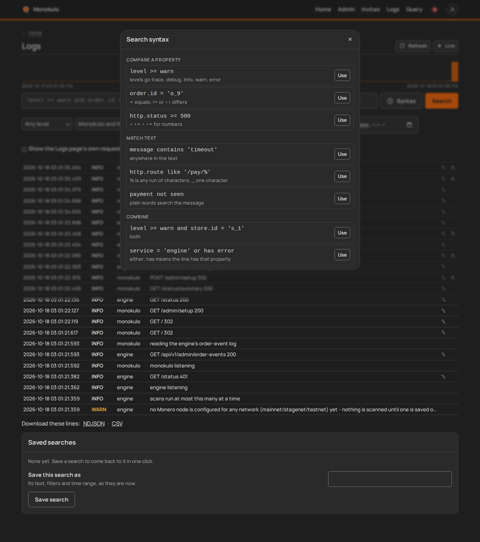This screenshot has height=542, width=480.
Task: Click the 'payment not seen' snippet text
Action: click(157, 194)
